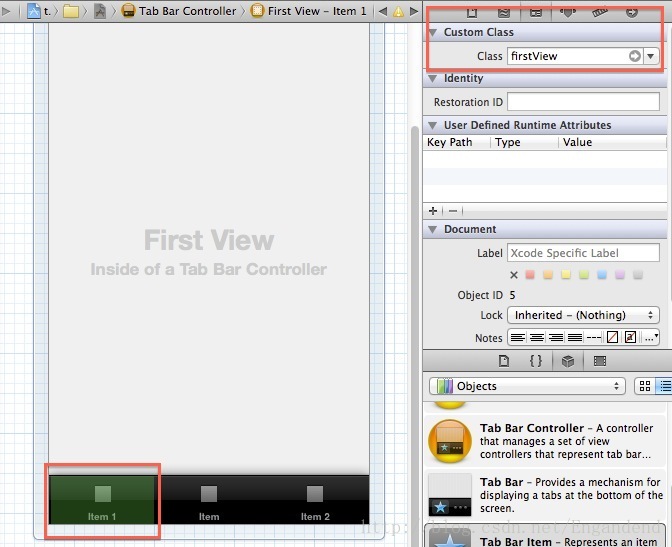Click the dashed natural alignment notes button
Viewport: 672px width, 547px height.
click(594, 338)
